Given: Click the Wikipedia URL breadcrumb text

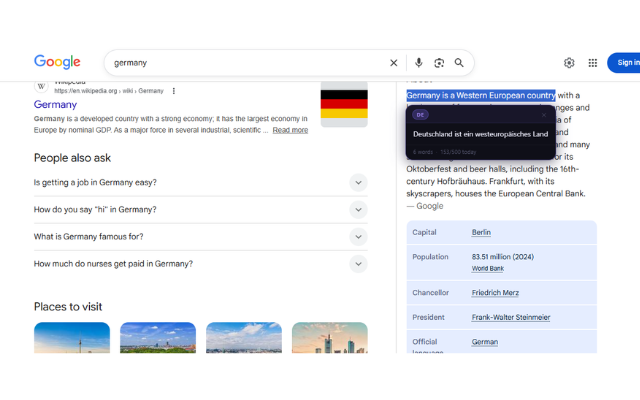Looking at the screenshot, I should 109,91.
